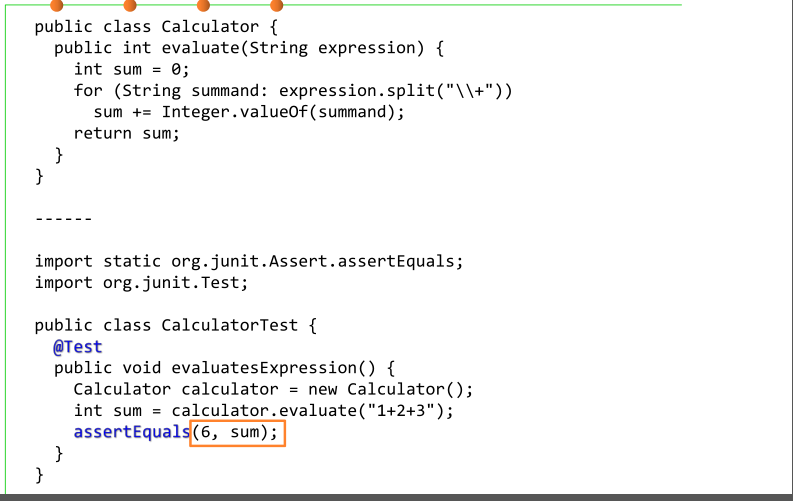The image size is (793, 501).
Task: Click the orange highlighted (6, sum); box
Action: (x=238, y=433)
